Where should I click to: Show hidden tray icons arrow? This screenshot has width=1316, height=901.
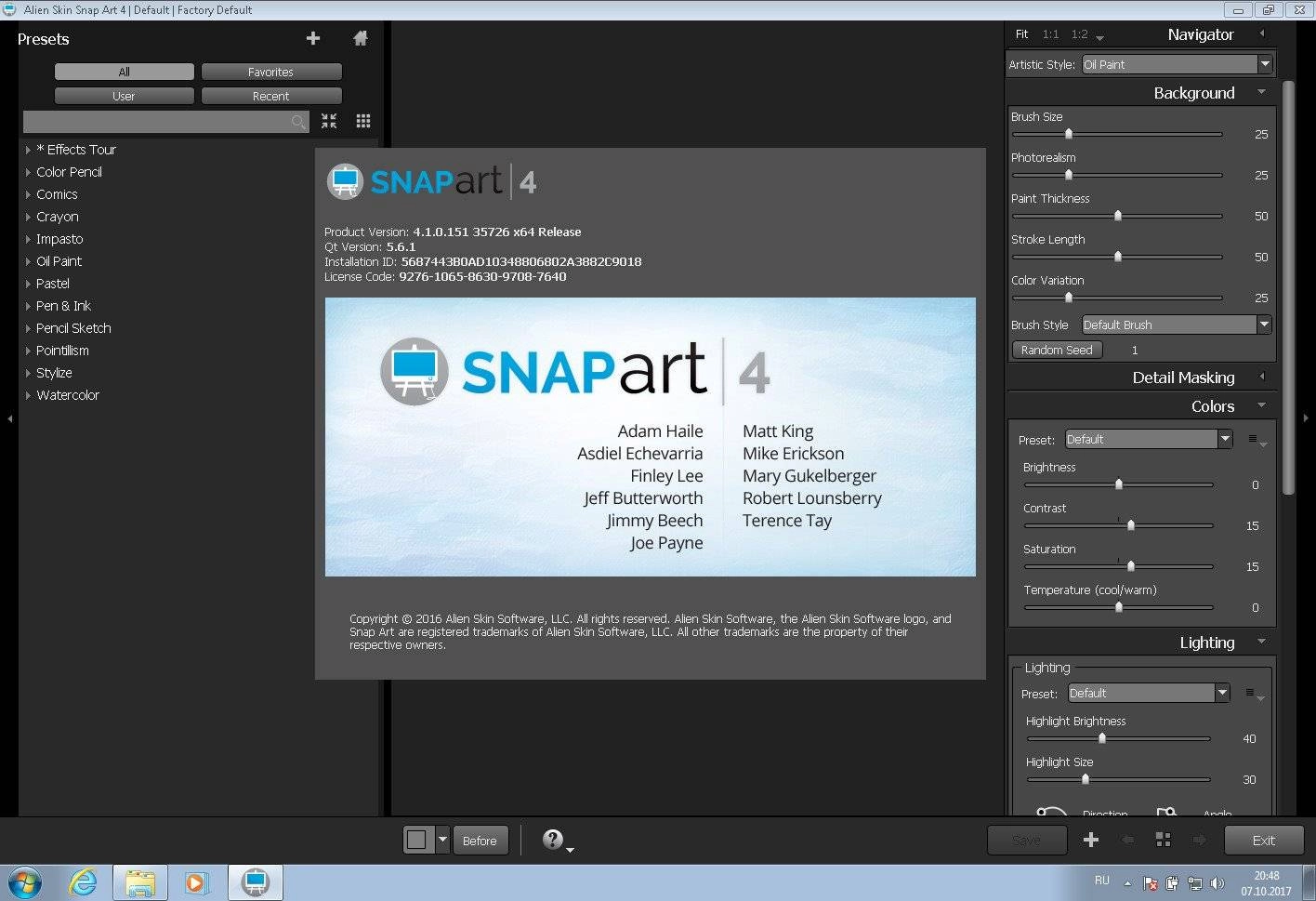coord(1128,883)
